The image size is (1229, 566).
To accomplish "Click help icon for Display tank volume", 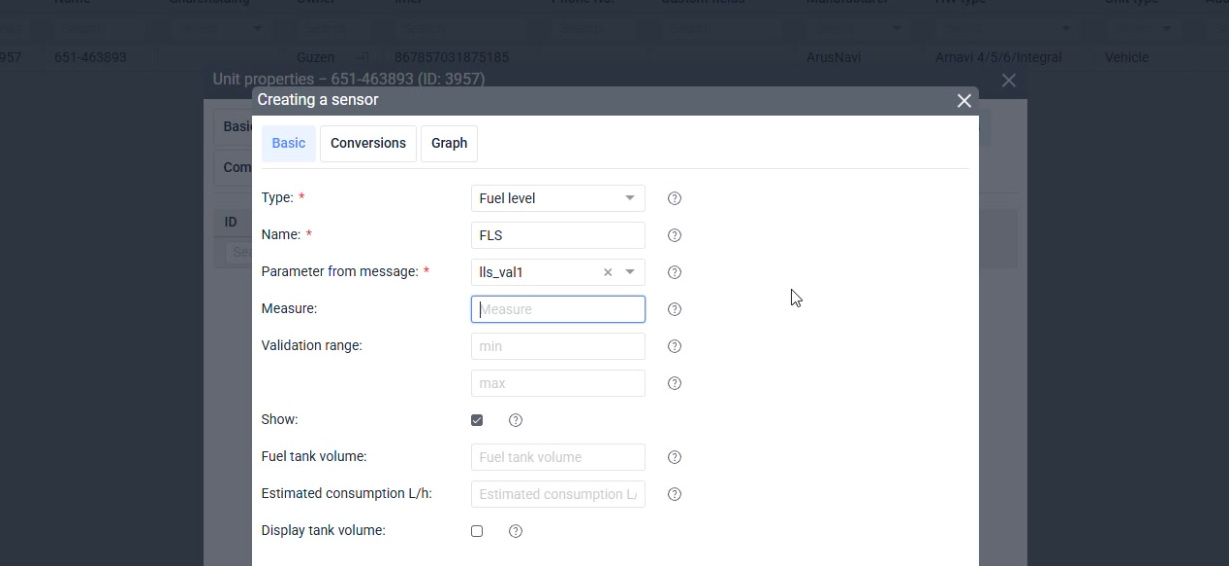I will (x=516, y=531).
